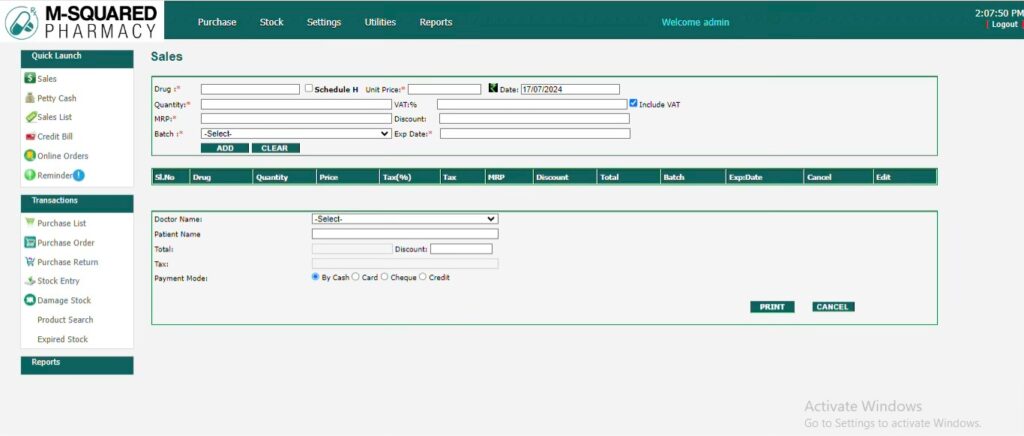Click into the Patient Name field
The height and width of the screenshot is (436, 1024).
405,234
